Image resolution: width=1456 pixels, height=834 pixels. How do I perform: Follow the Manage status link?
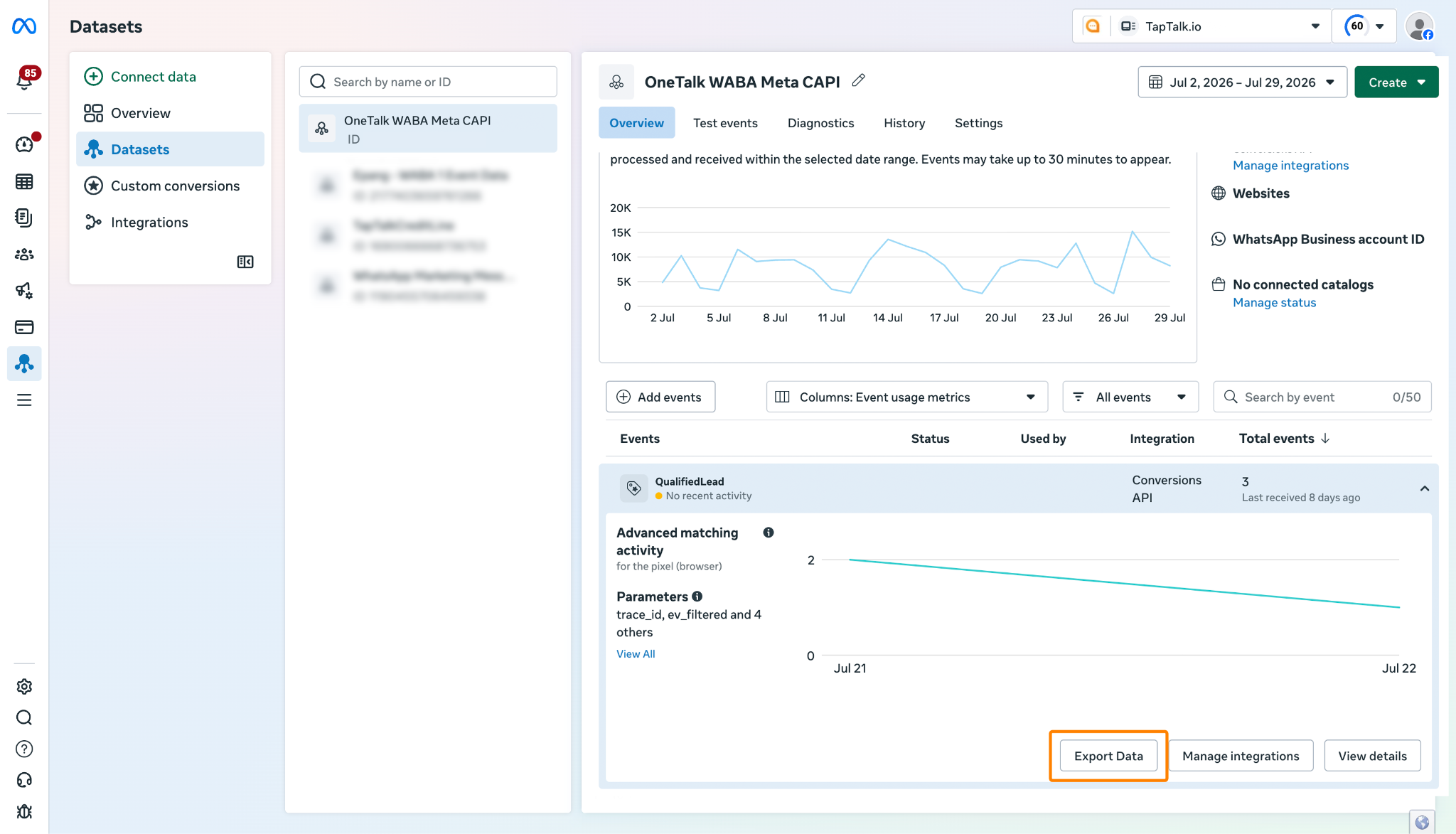click(1274, 303)
